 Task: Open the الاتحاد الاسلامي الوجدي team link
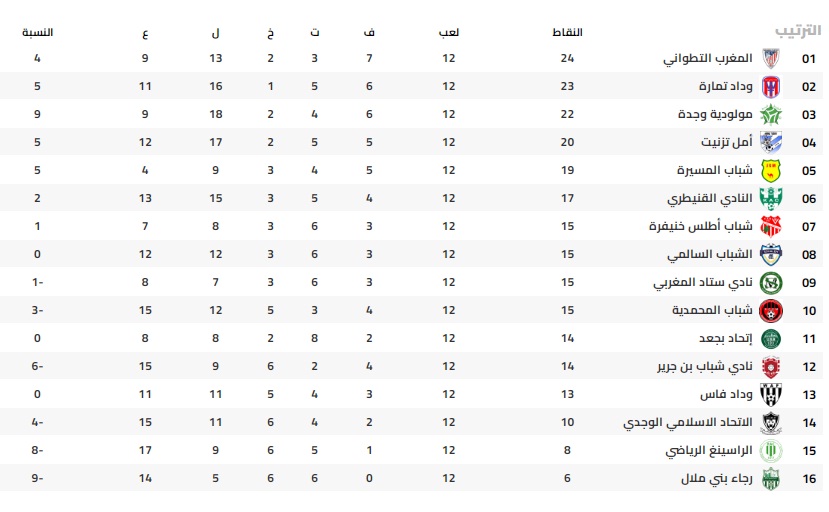point(685,423)
